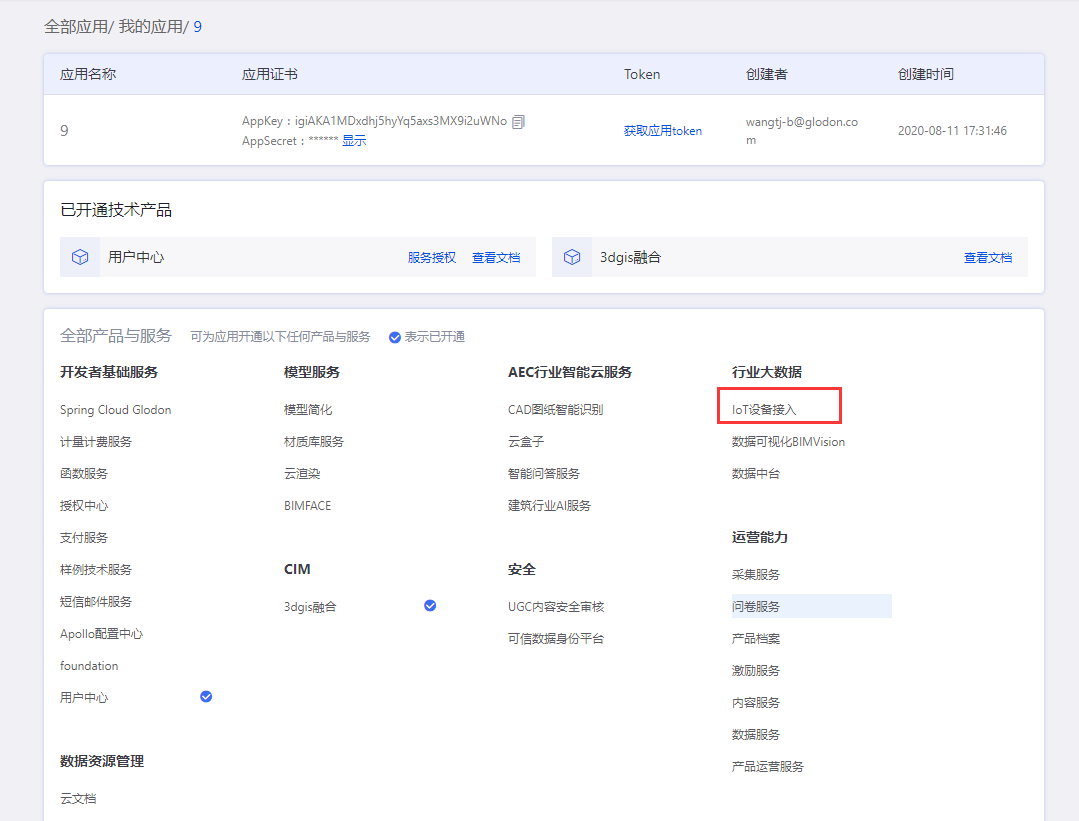Open 服务授权 for 用户中心

431,258
